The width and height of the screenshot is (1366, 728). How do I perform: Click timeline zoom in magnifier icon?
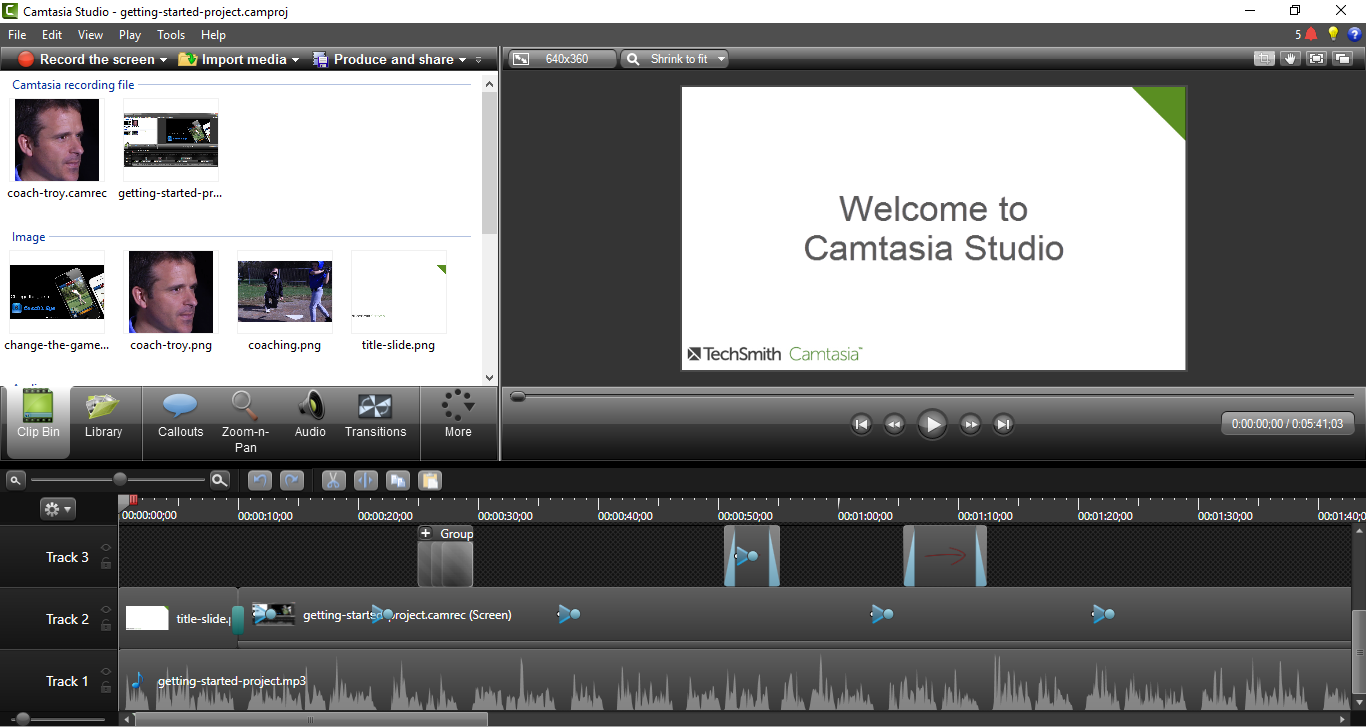(220, 480)
